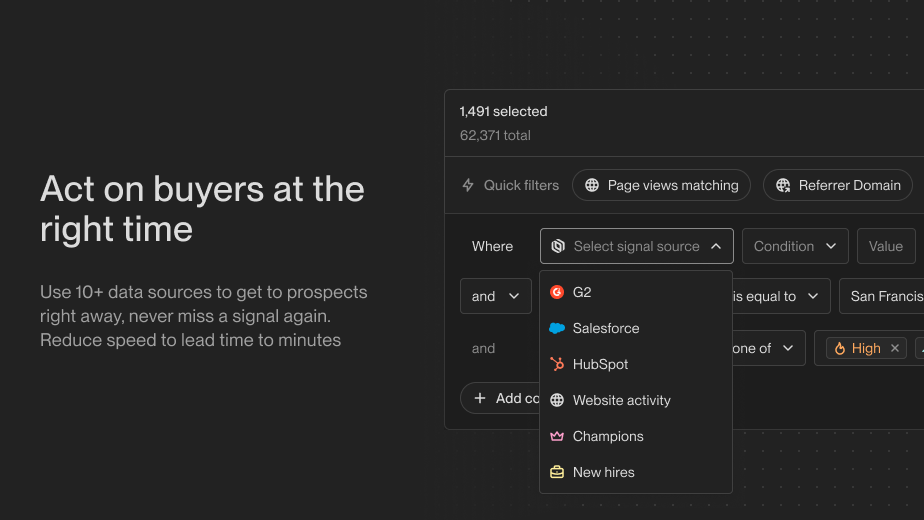Click the Add condition plus button

pyautogui.click(x=479, y=398)
